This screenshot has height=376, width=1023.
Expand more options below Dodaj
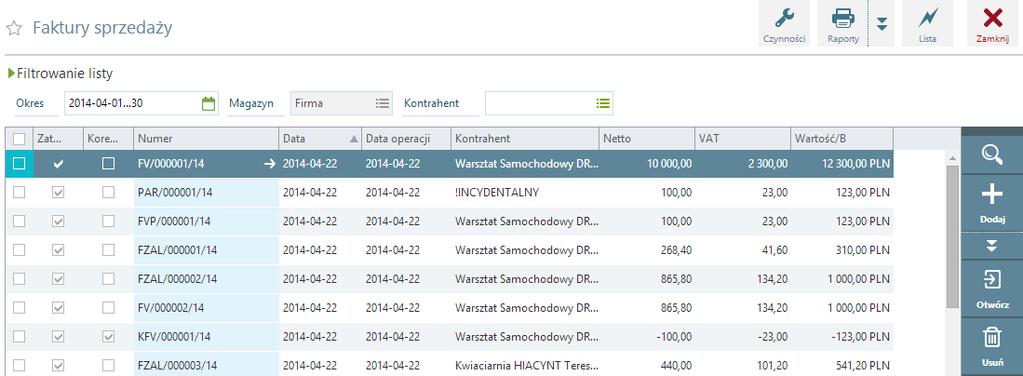click(x=992, y=245)
